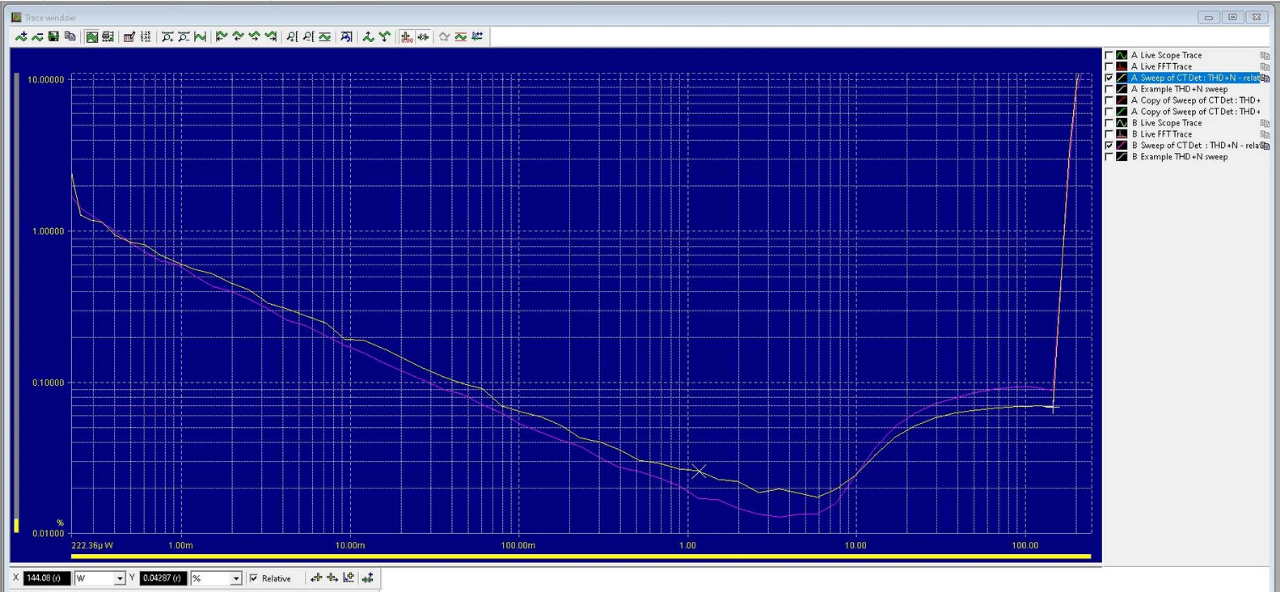Image resolution: width=1280 pixels, height=592 pixels.
Task: Enable the B Live FFT Trace checkbox
Action: 1109,134
